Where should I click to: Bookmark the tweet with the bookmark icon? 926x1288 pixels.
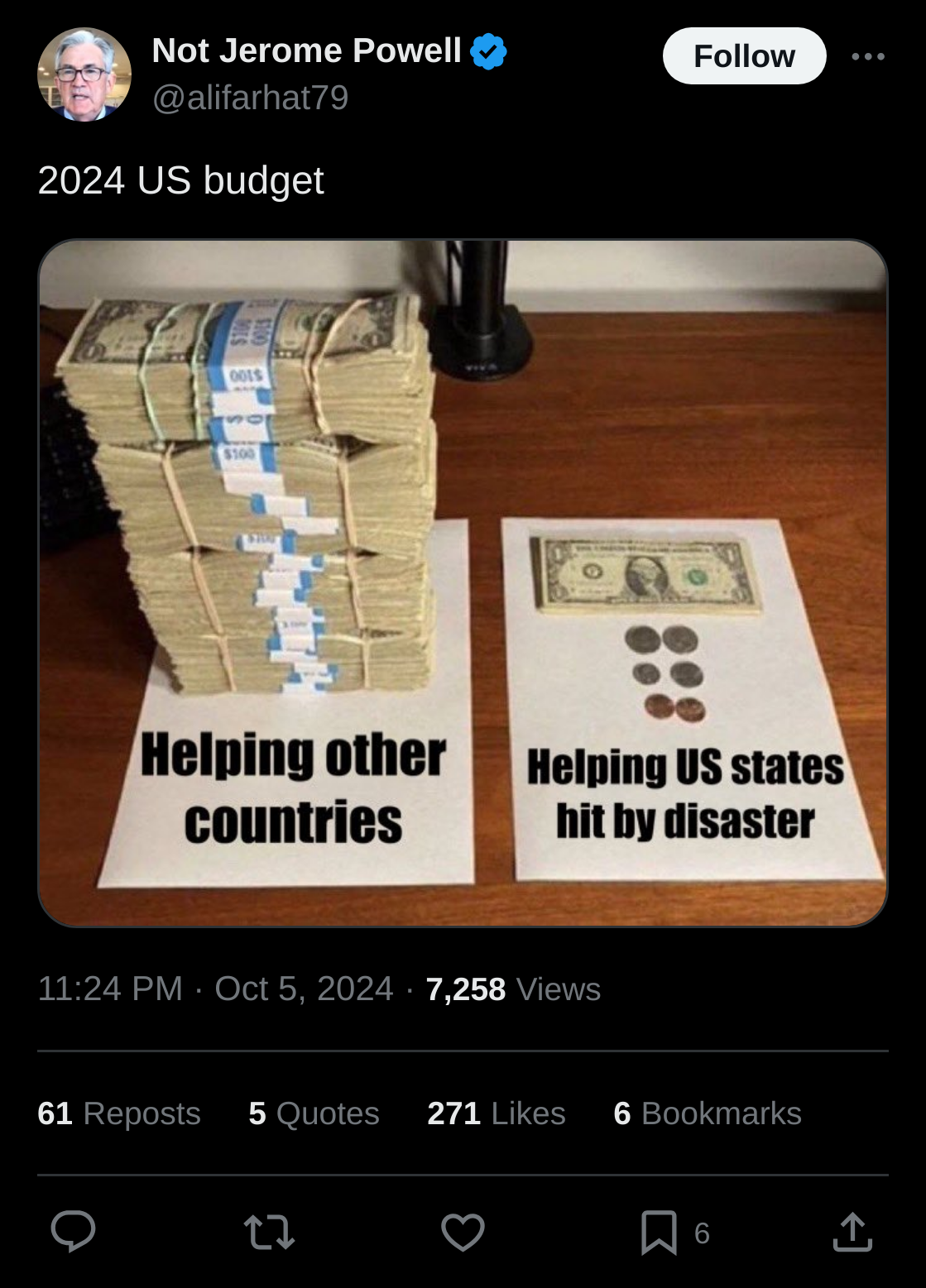659,1232
